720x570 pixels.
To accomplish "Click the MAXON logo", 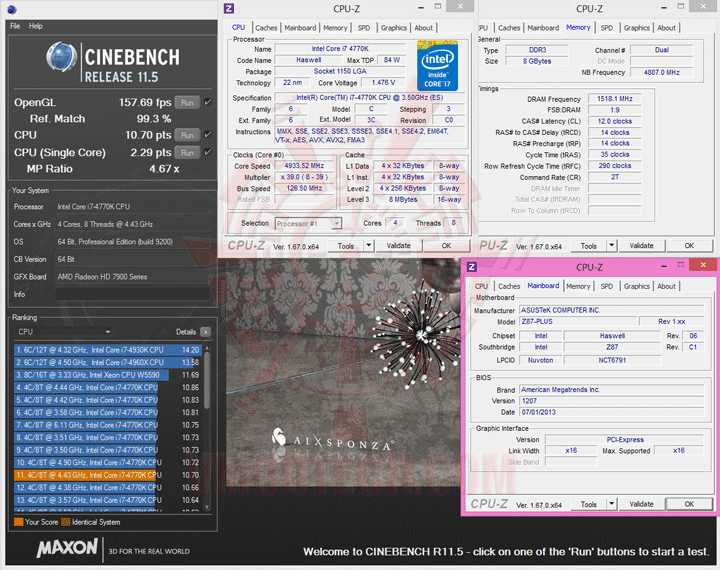I will click(67, 548).
